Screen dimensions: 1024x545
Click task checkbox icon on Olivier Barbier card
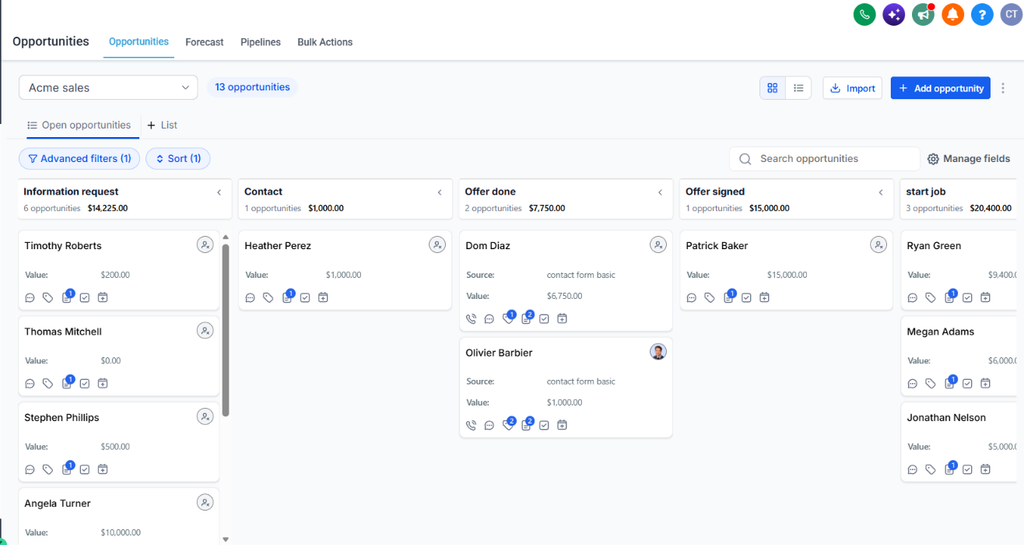pos(544,425)
